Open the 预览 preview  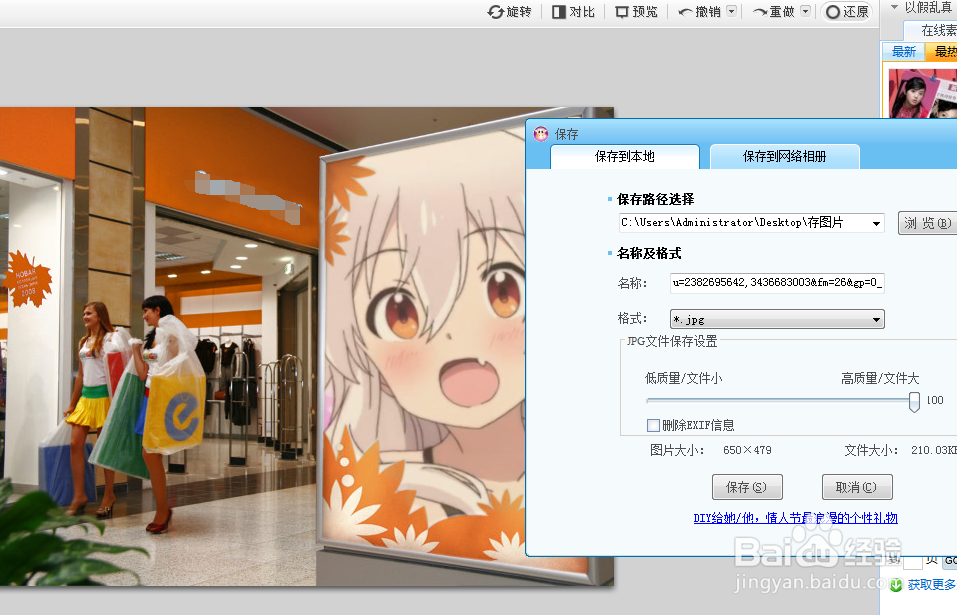click(x=636, y=12)
